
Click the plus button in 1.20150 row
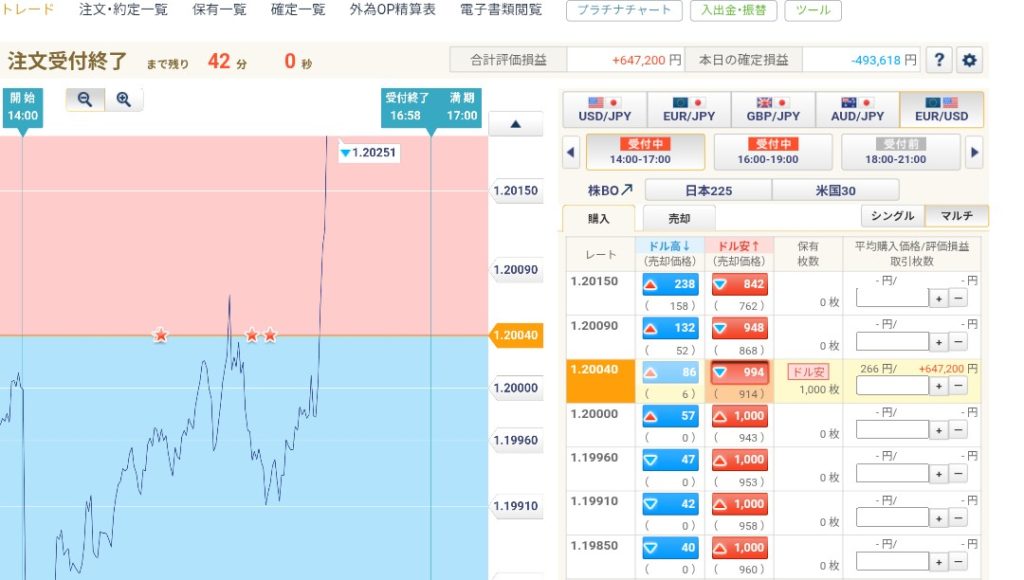click(x=939, y=298)
